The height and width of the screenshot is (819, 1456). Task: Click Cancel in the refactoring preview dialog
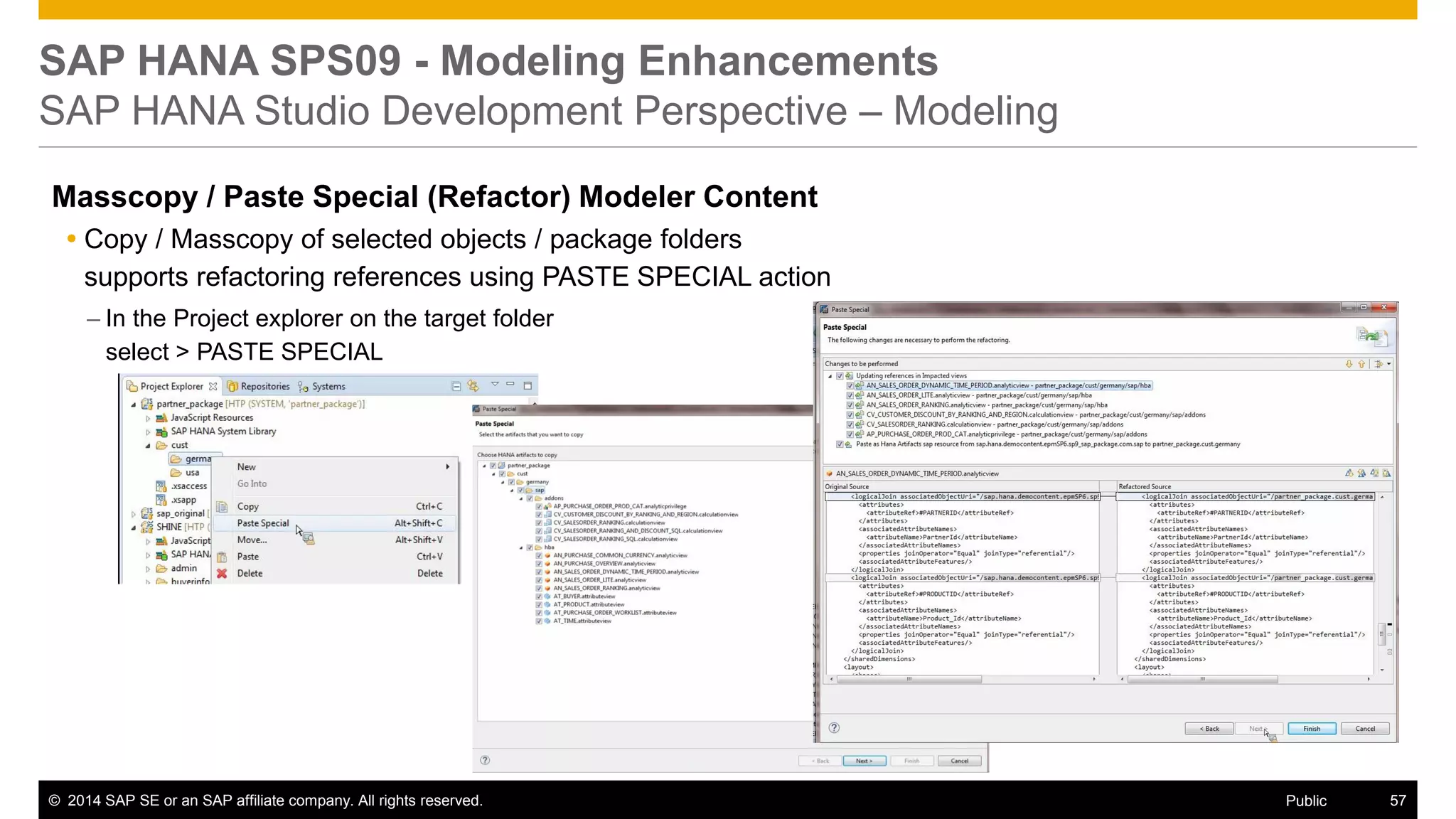(1365, 729)
